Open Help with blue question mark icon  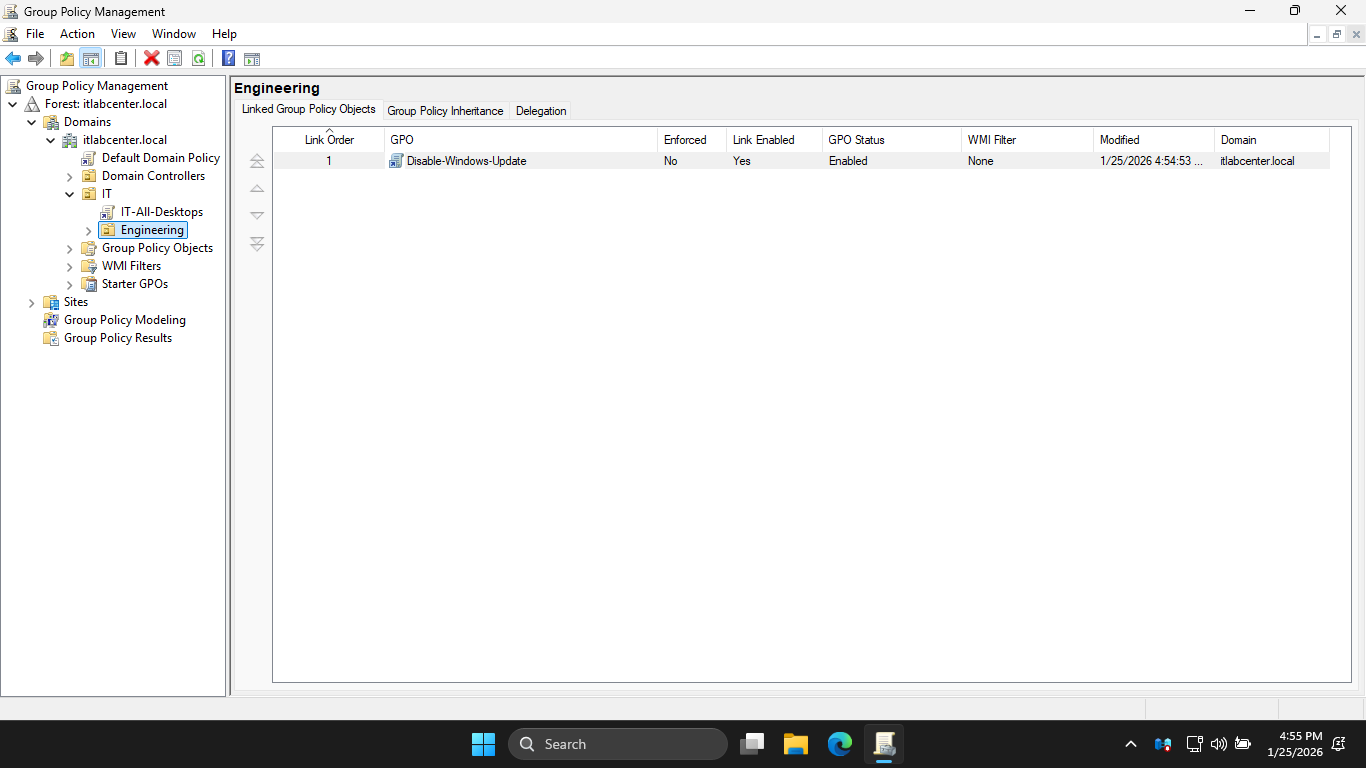[228, 58]
